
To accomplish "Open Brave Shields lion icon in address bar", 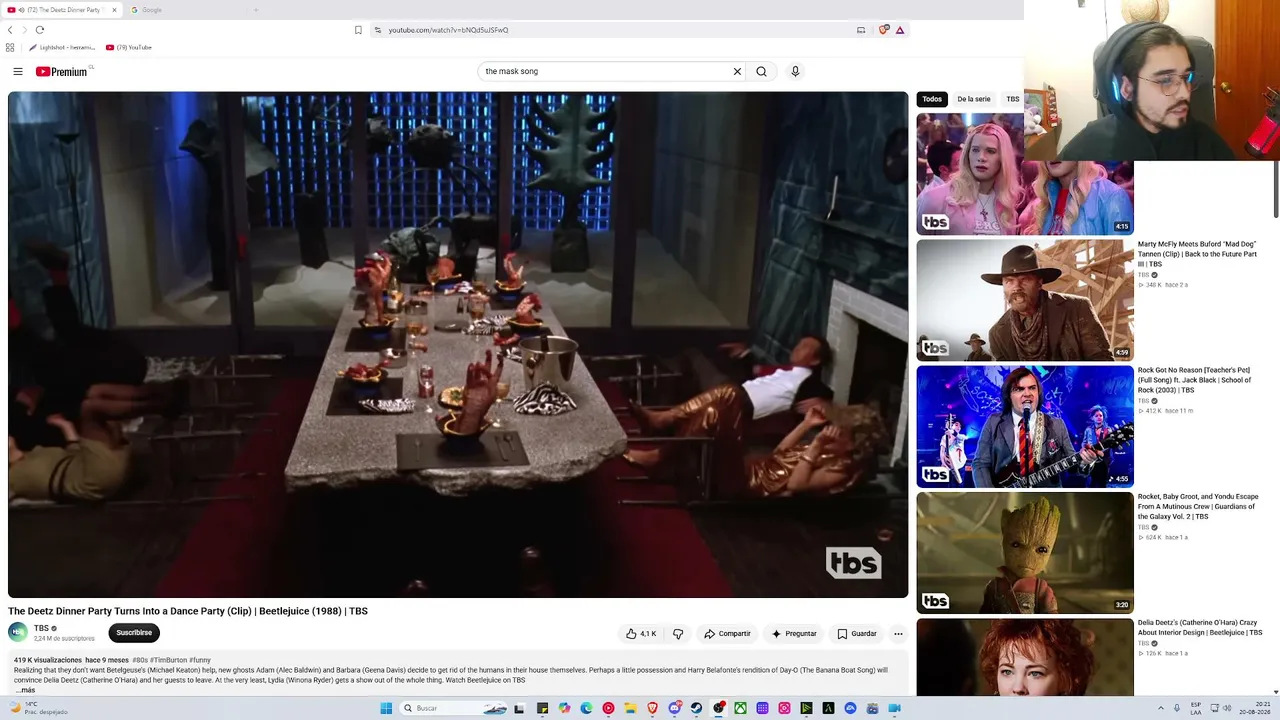I will tap(884, 30).
